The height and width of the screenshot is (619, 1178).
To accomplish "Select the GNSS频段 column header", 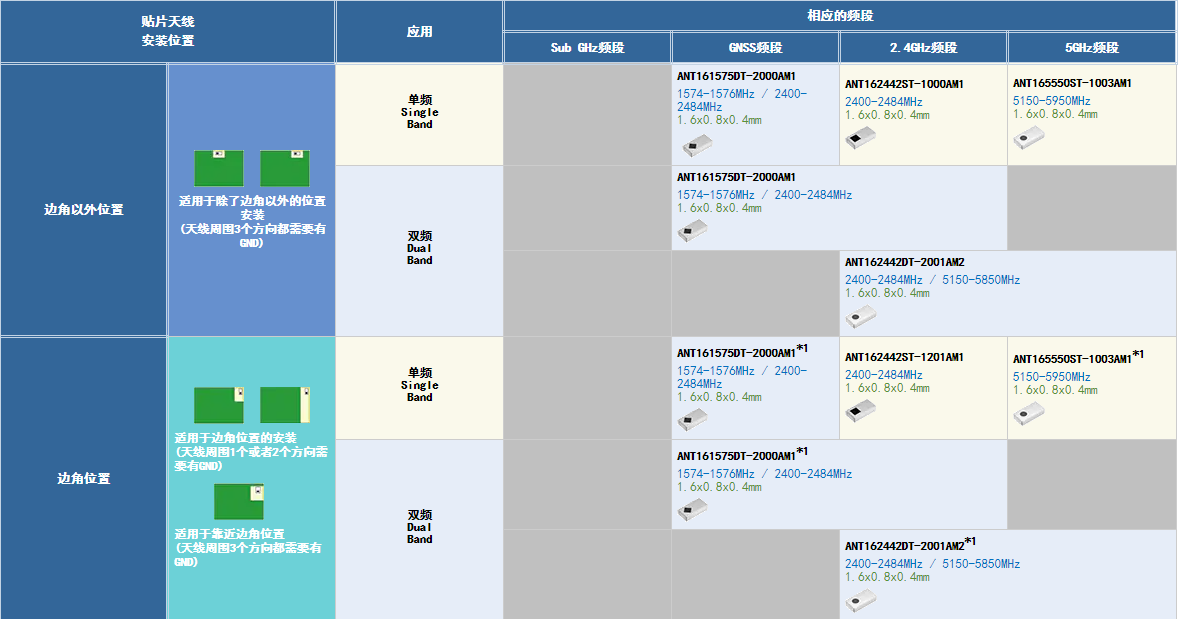I will click(x=755, y=48).
